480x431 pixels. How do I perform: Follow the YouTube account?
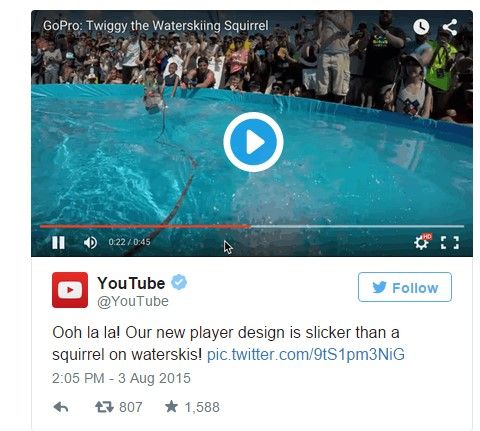click(405, 287)
